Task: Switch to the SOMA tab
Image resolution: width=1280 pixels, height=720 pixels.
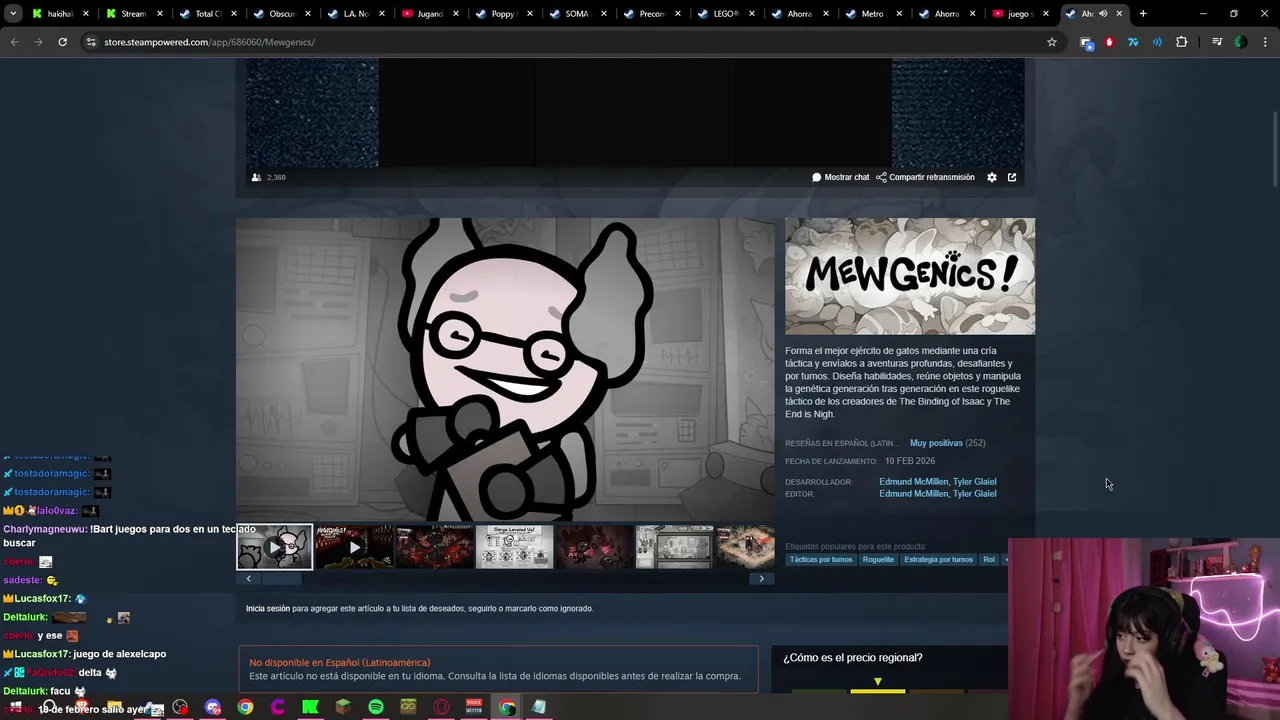Action: [577, 14]
